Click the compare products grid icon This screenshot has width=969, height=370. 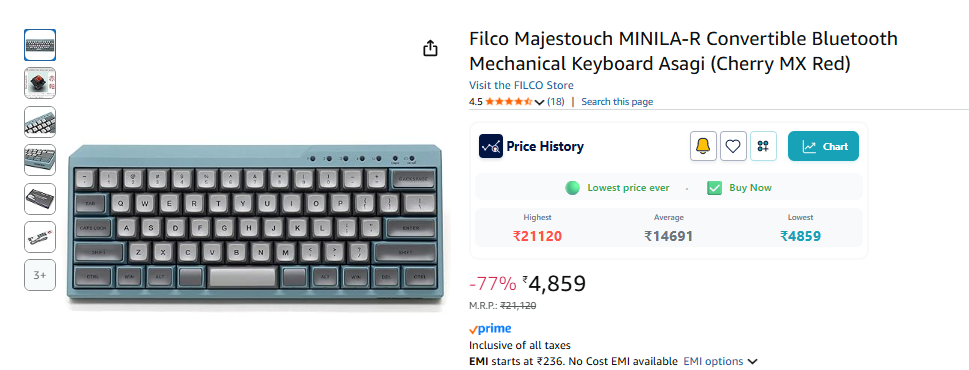pos(763,146)
